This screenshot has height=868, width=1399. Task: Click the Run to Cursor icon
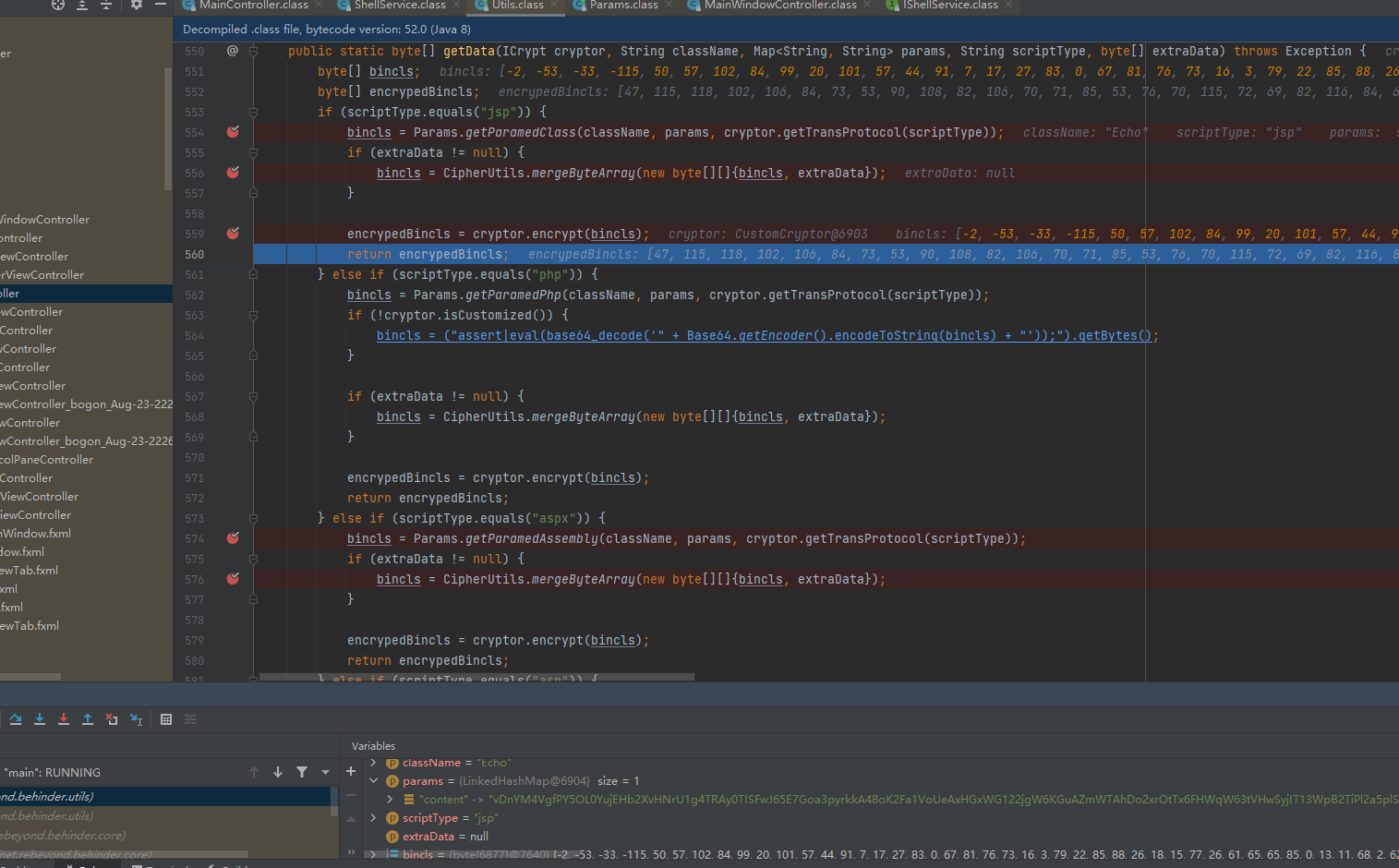tap(136, 719)
